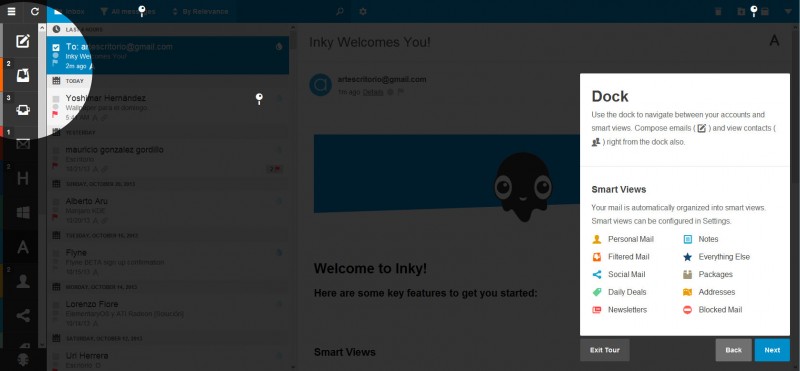Open the By Relevance sort dropdown

coord(200,11)
